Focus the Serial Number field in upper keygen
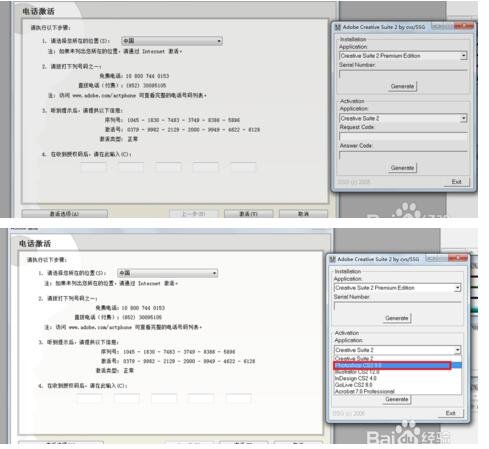 pyautogui.click(x=403, y=74)
